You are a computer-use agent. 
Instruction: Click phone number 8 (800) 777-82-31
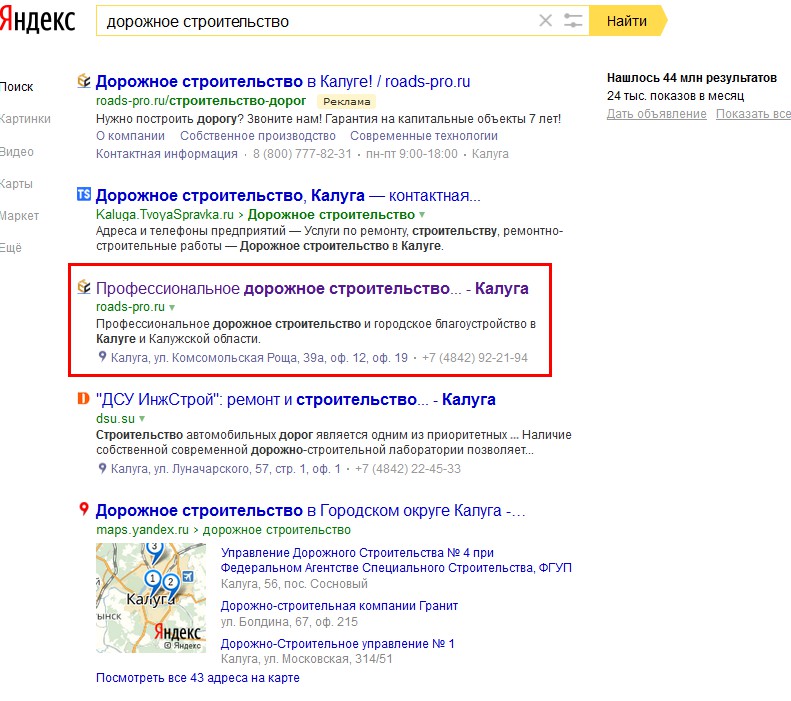pos(302,154)
